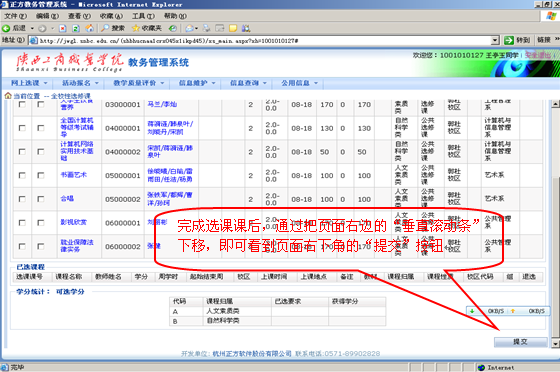
Task: Click the Refresh page icon
Action: click(x=76, y=28)
